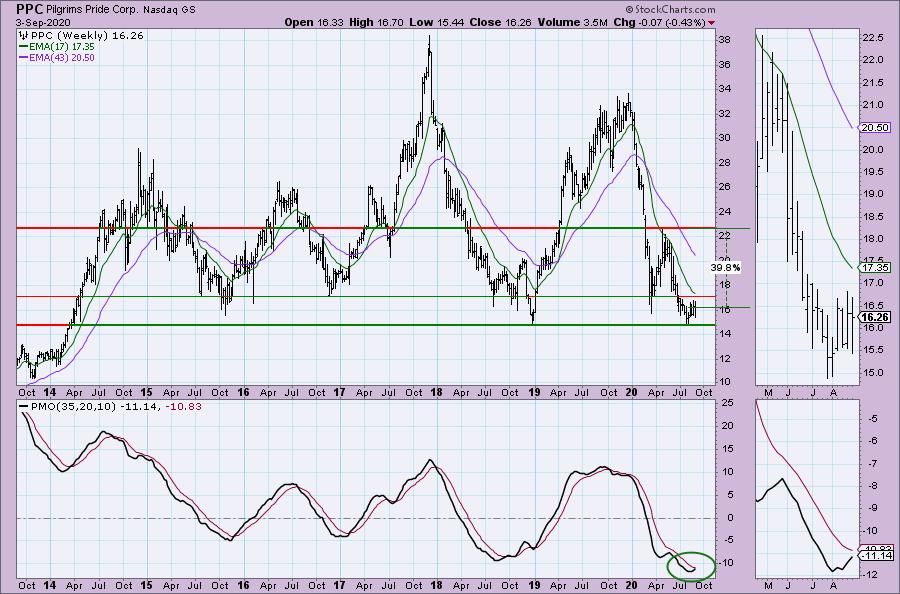This screenshot has height=594, width=900.
Task: Click the PPC (Weekly) 16.26 legend entry
Action: pos(81,36)
